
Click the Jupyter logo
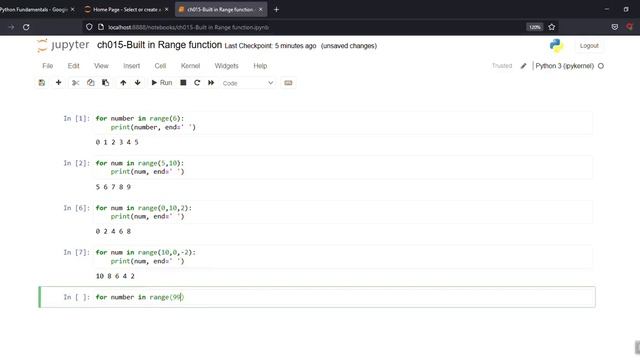(63, 45)
